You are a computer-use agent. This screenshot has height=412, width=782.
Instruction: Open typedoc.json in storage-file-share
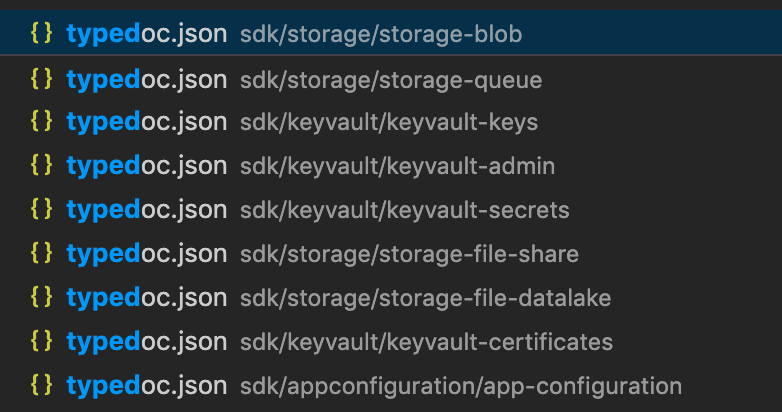coord(391,253)
